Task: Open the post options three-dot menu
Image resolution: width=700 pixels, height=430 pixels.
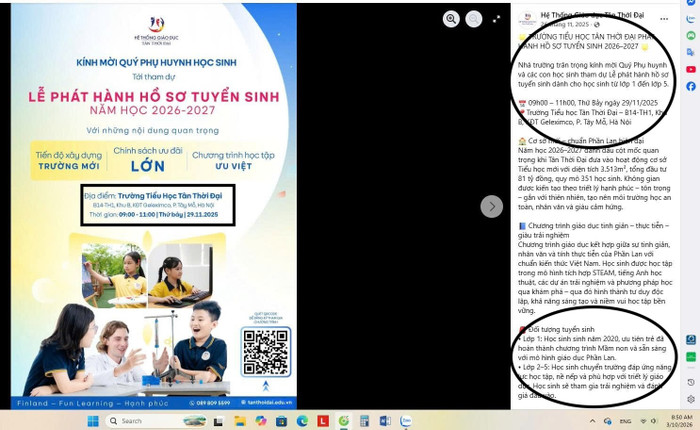Action: [x=664, y=19]
